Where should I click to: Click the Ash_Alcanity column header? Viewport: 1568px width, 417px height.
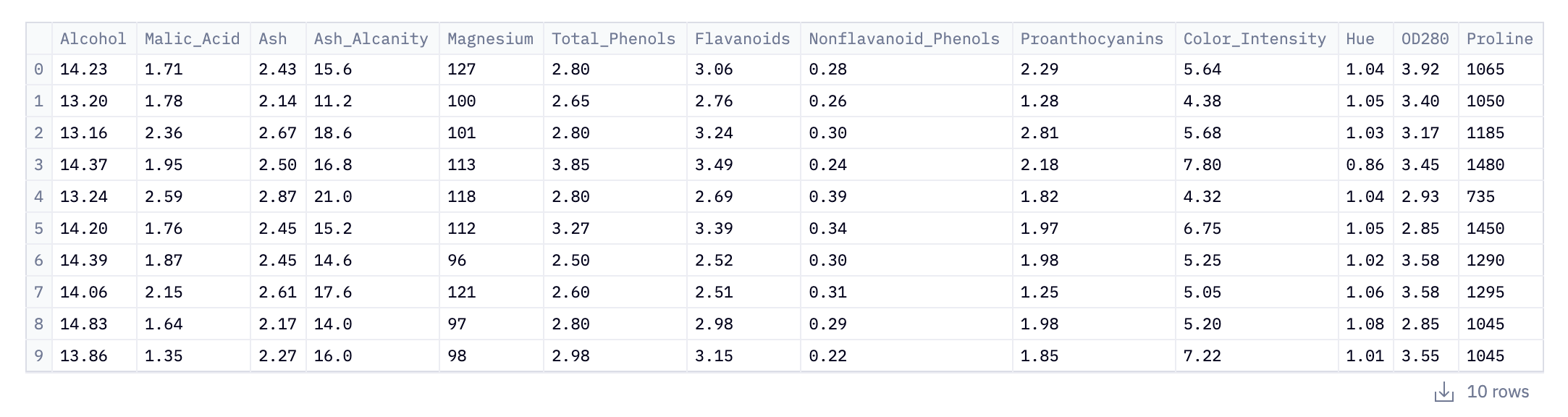(372, 39)
